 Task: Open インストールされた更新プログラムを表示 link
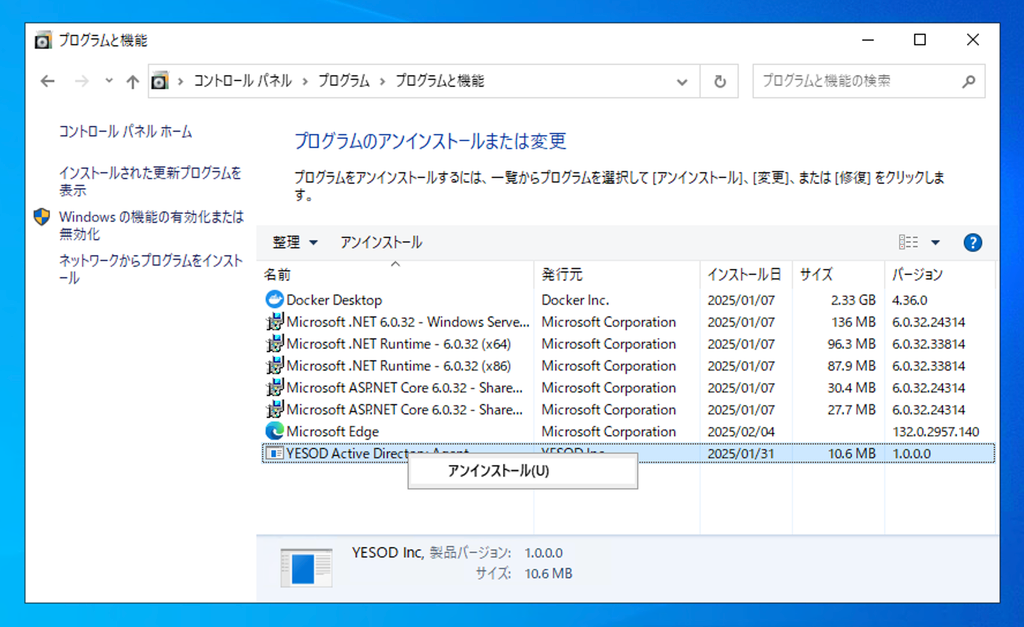150,181
